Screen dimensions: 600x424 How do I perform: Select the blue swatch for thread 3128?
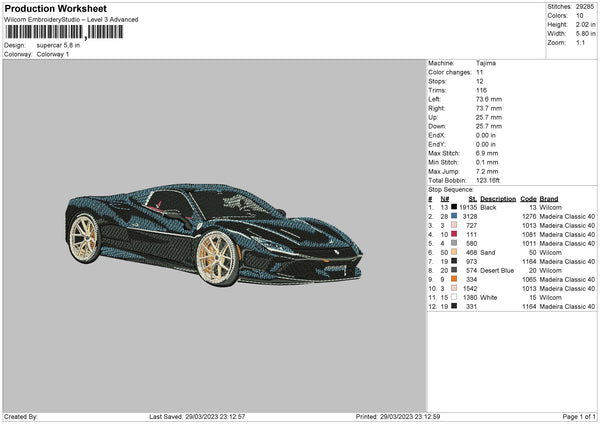[x=453, y=216]
